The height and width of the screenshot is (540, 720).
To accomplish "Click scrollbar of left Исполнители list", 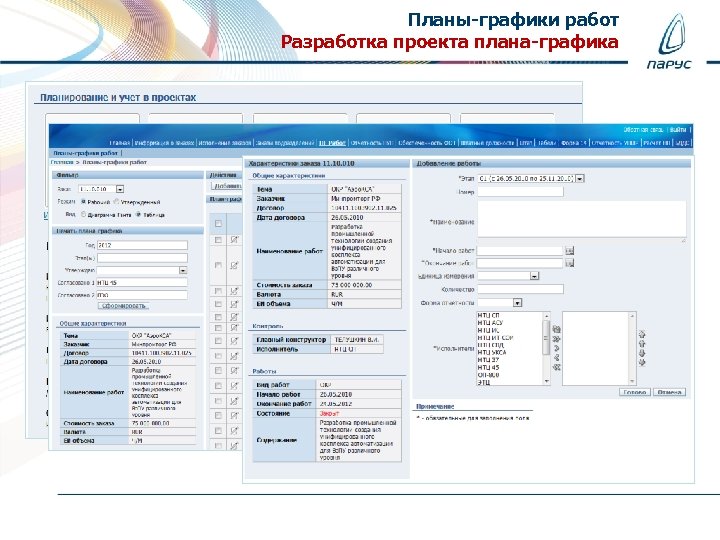I will pos(546,349).
